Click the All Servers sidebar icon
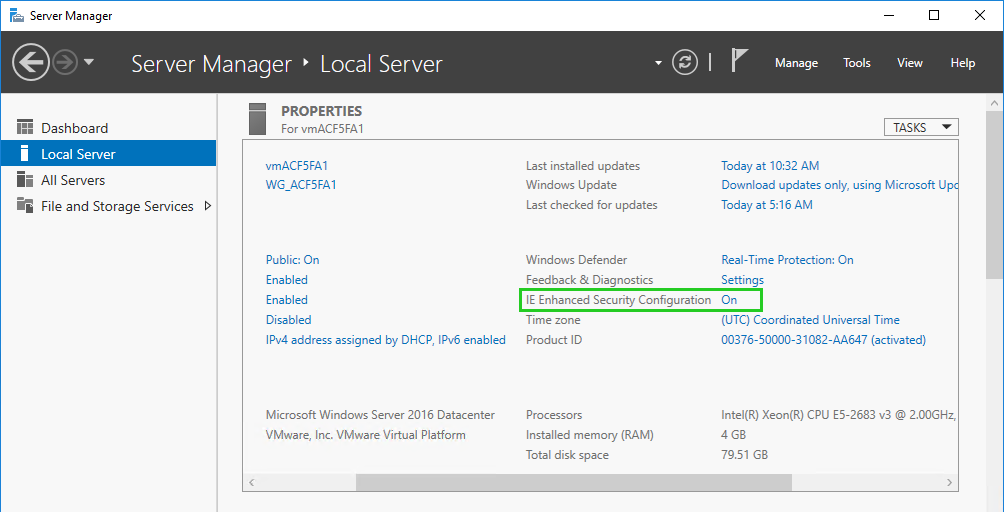This screenshot has height=512, width=1004. [x=25, y=180]
